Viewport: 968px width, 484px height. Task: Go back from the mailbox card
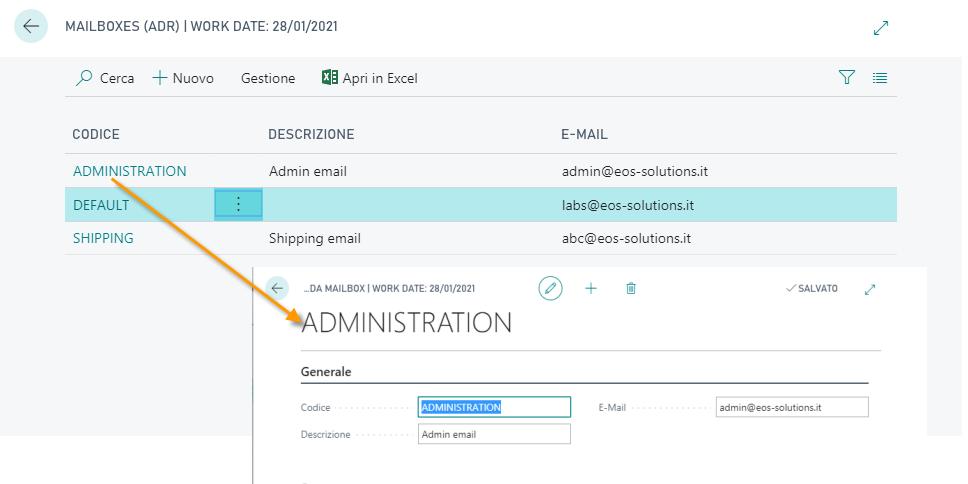tap(278, 288)
